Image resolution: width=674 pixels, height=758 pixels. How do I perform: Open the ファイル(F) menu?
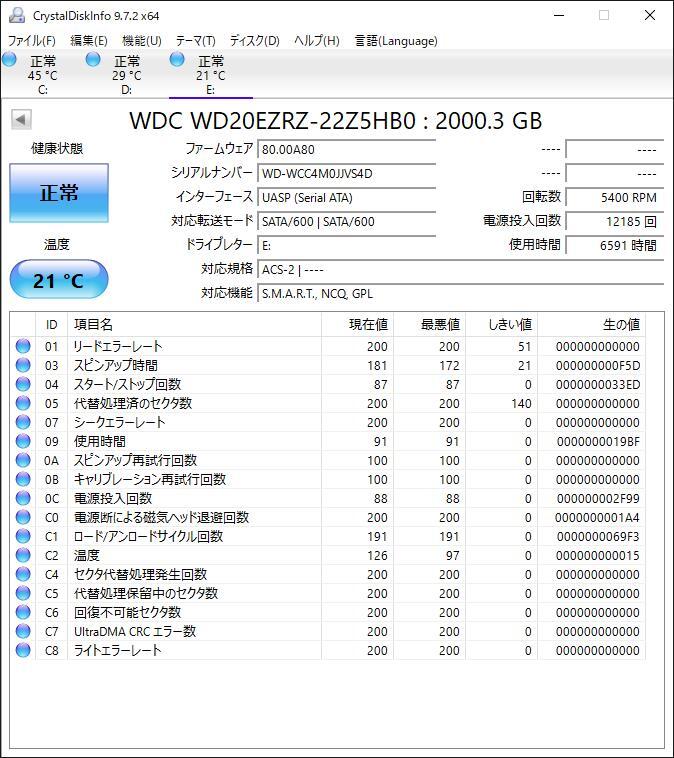coord(32,41)
